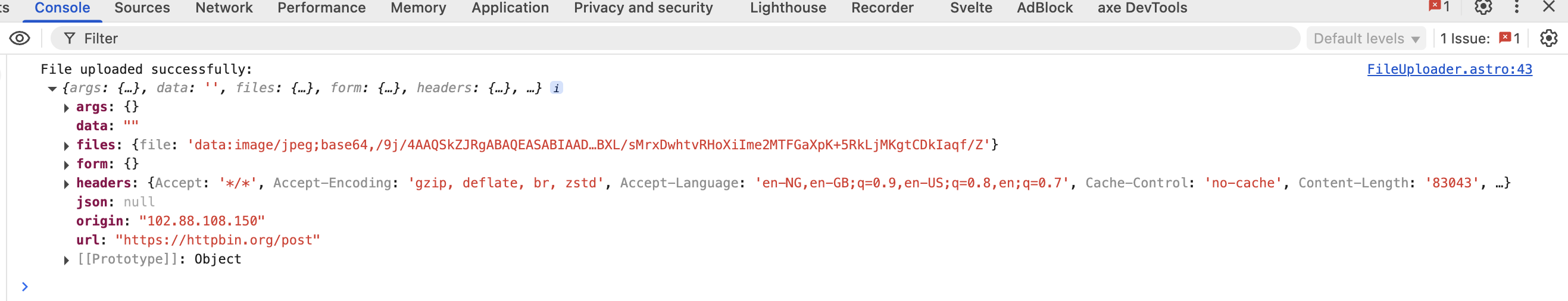Open the Default levels dropdown

click(1366, 38)
